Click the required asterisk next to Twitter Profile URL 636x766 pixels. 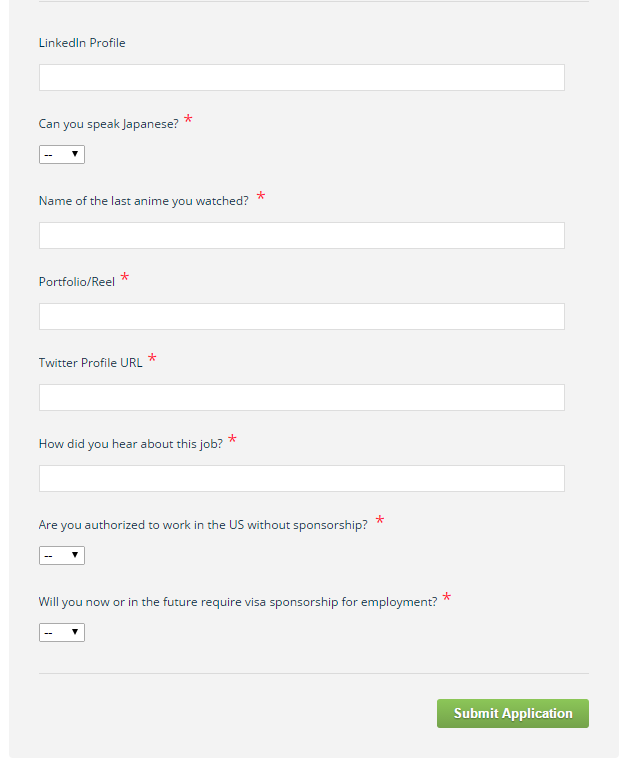[x=152, y=358]
